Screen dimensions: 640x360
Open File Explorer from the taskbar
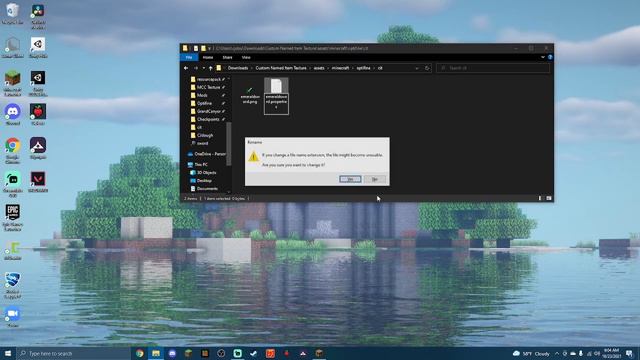click(x=156, y=353)
